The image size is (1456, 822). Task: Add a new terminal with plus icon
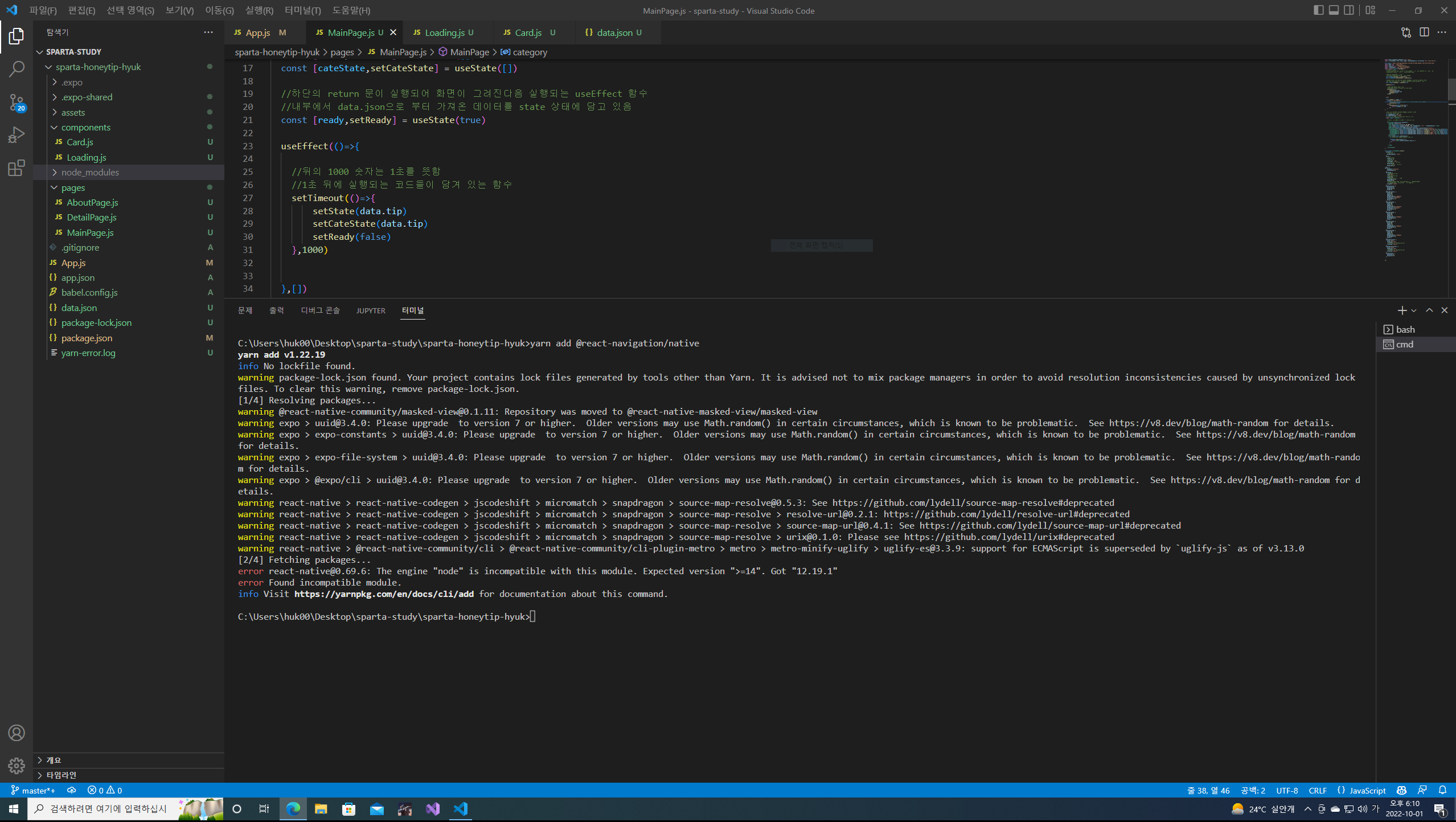pos(1402,310)
